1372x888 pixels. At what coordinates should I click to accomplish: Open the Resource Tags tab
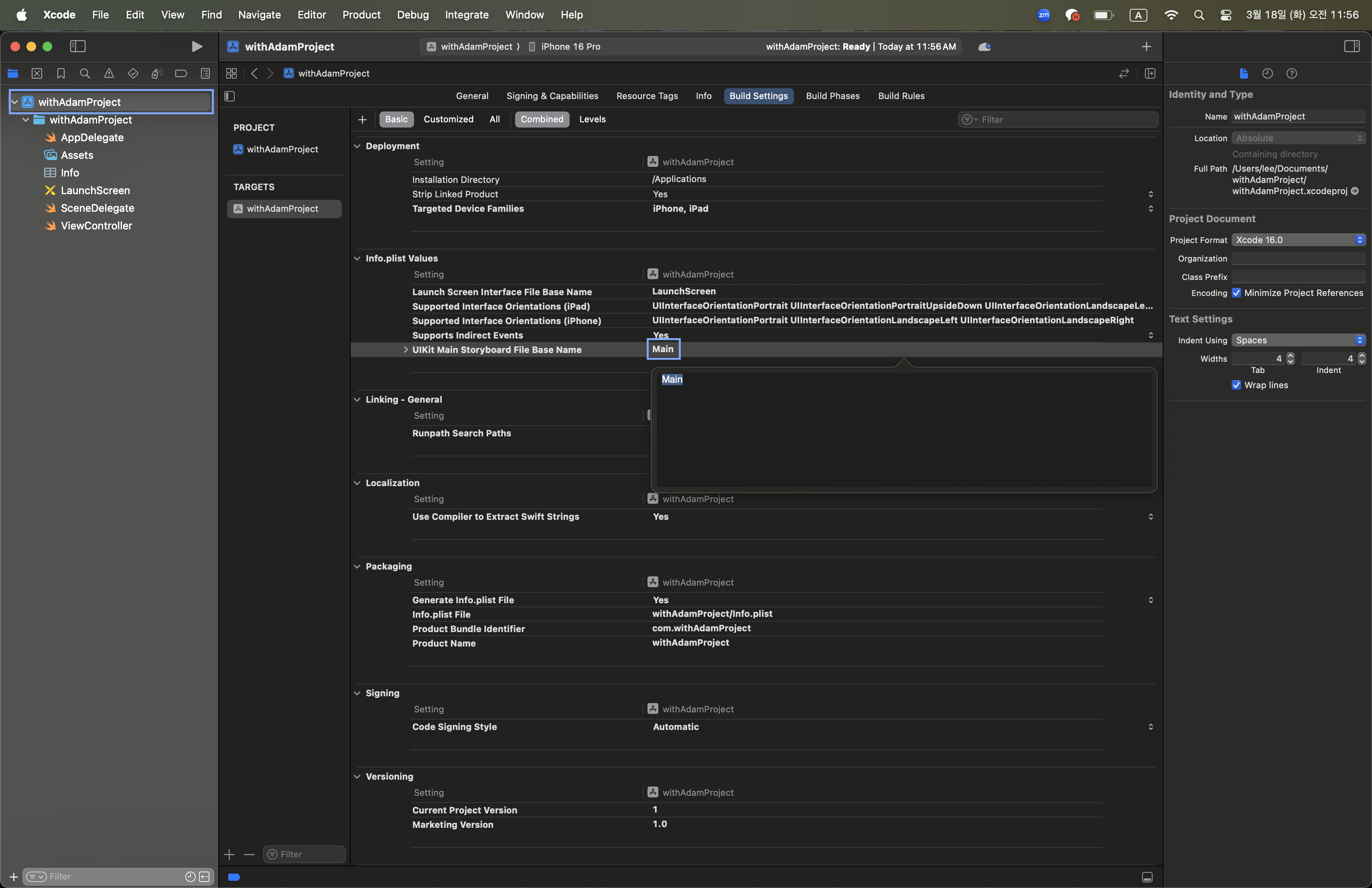[647, 95]
